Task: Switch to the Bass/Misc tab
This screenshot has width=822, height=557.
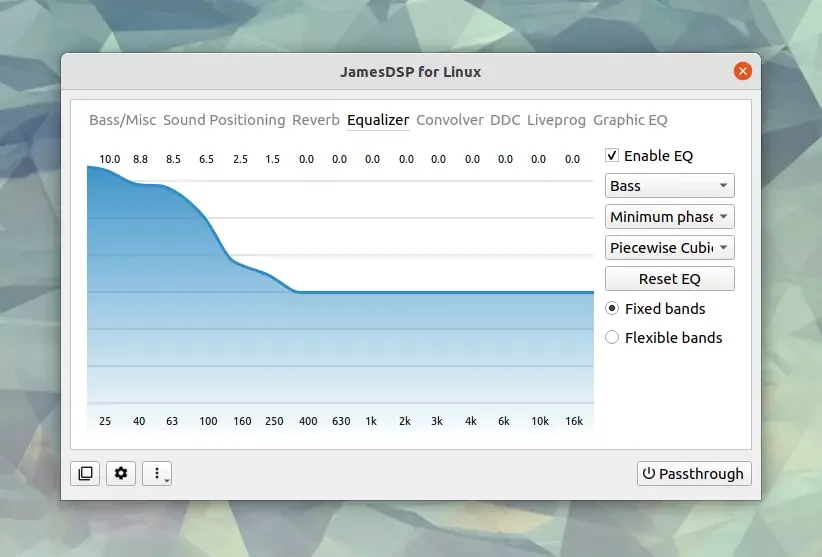Action: point(122,120)
